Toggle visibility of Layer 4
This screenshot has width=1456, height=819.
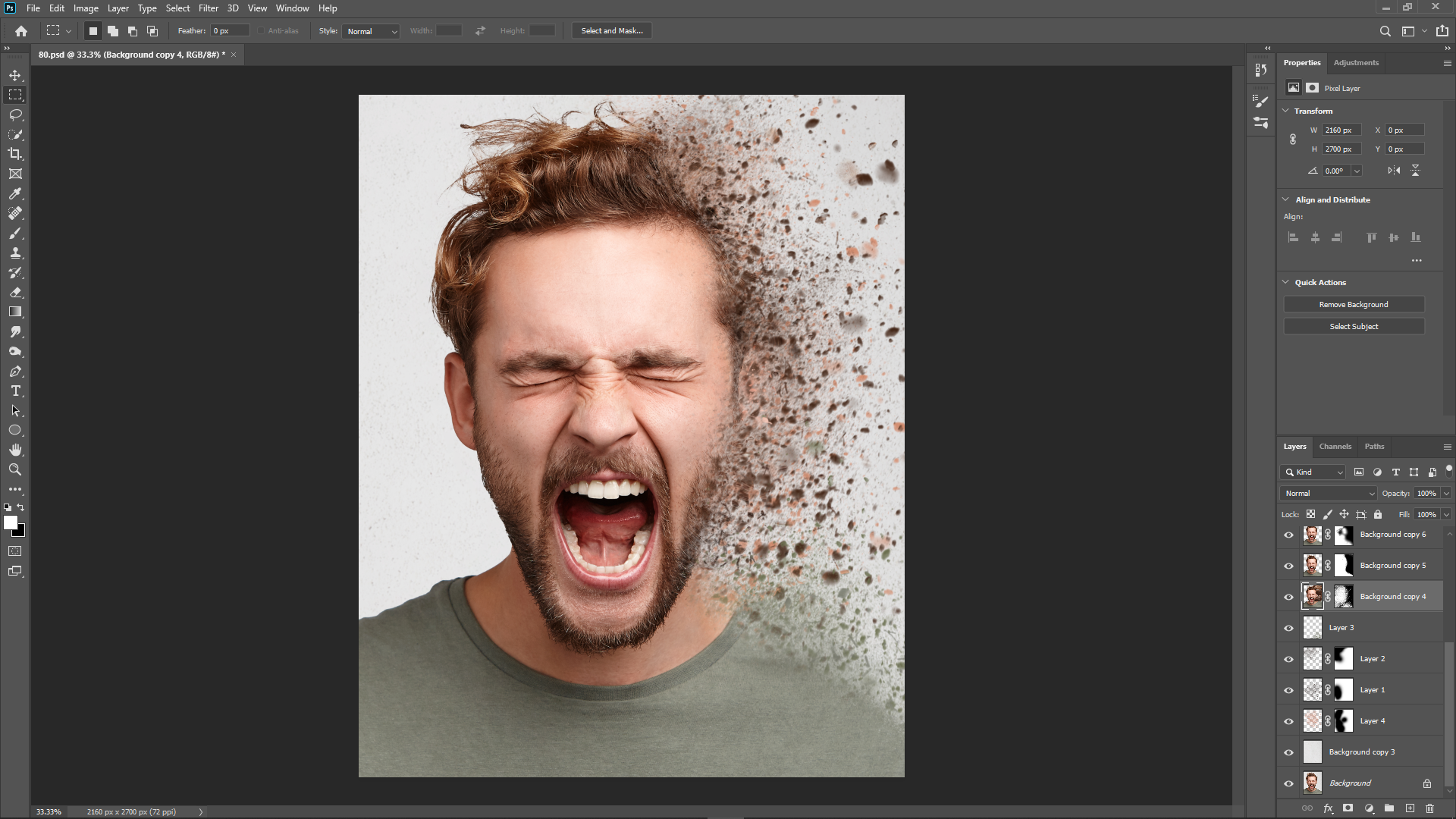(x=1288, y=721)
